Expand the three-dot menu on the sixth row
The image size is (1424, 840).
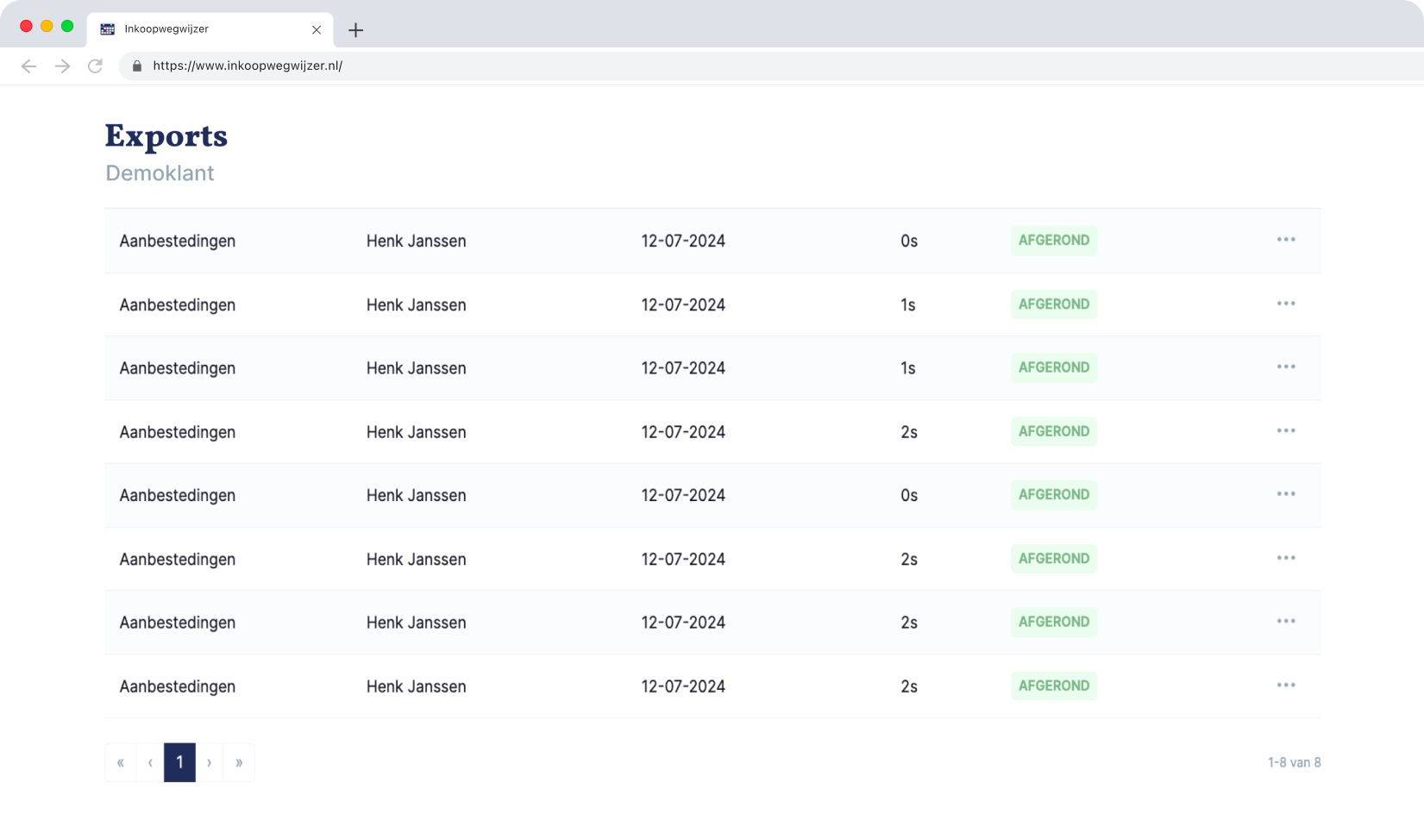coord(1285,558)
